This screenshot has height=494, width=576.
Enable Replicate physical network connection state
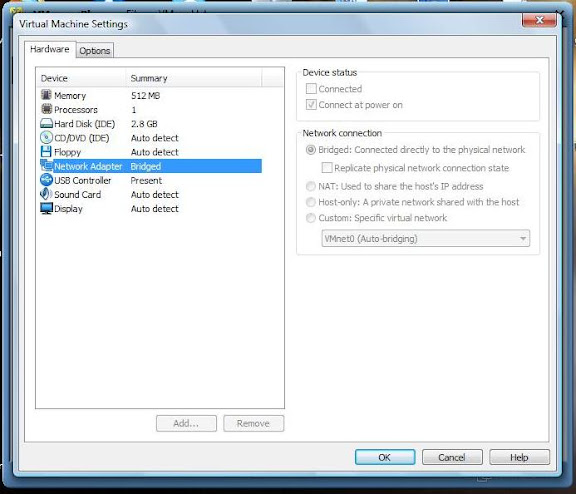click(x=327, y=168)
